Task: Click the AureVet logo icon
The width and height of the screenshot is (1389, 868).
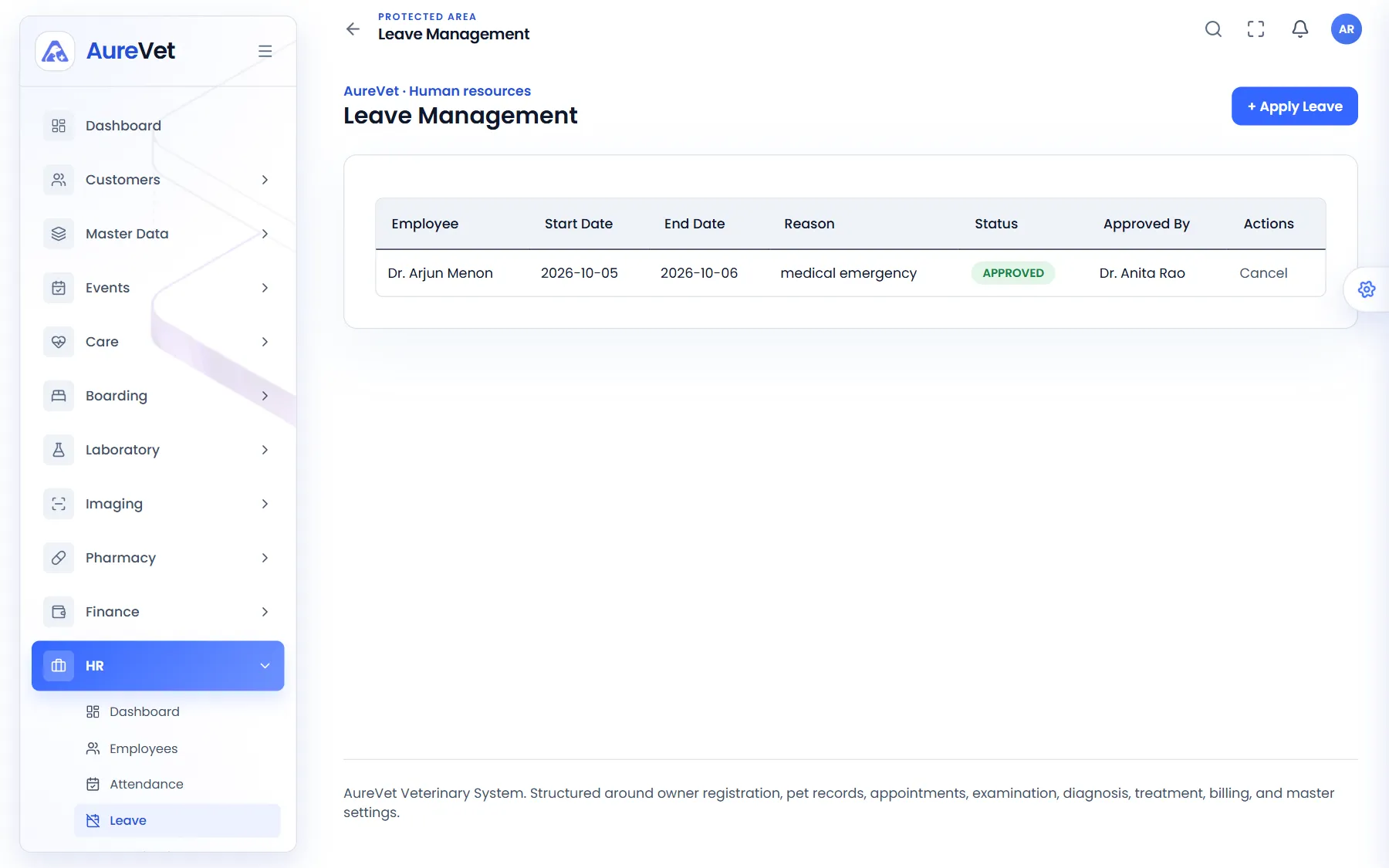Action: pos(55,51)
